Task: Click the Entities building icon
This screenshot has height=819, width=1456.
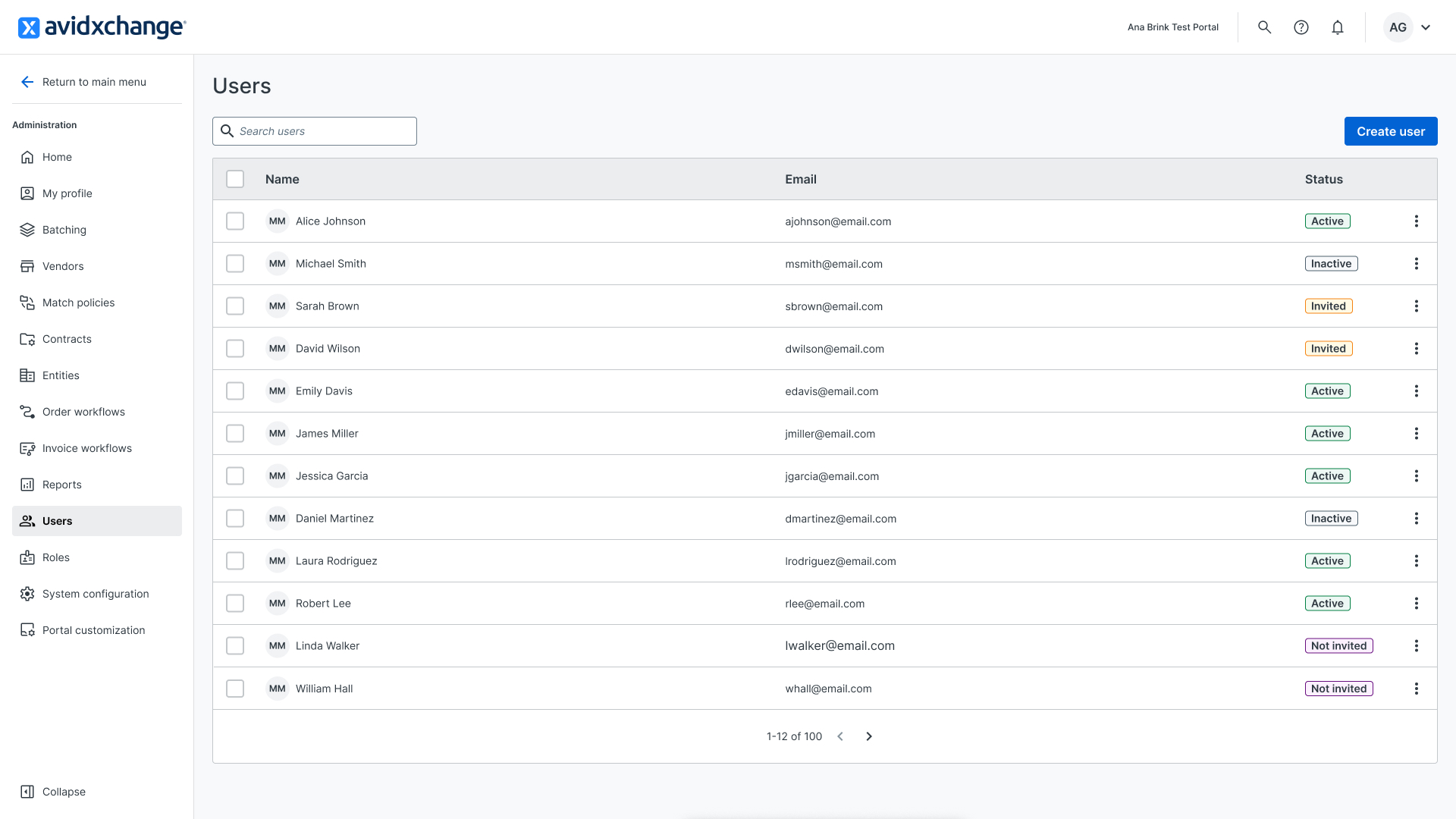Action: click(27, 375)
